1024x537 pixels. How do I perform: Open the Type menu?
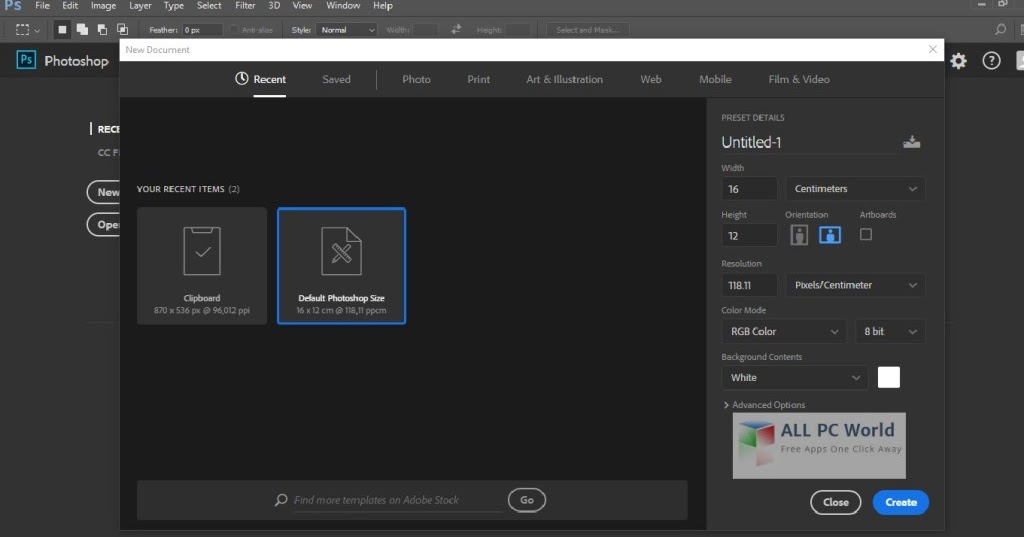point(174,6)
